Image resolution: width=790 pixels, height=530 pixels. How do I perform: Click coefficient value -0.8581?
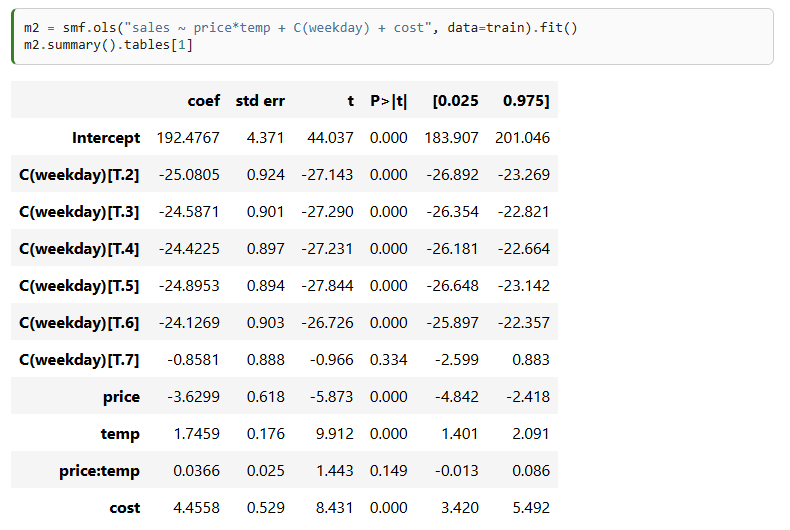pos(193,360)
